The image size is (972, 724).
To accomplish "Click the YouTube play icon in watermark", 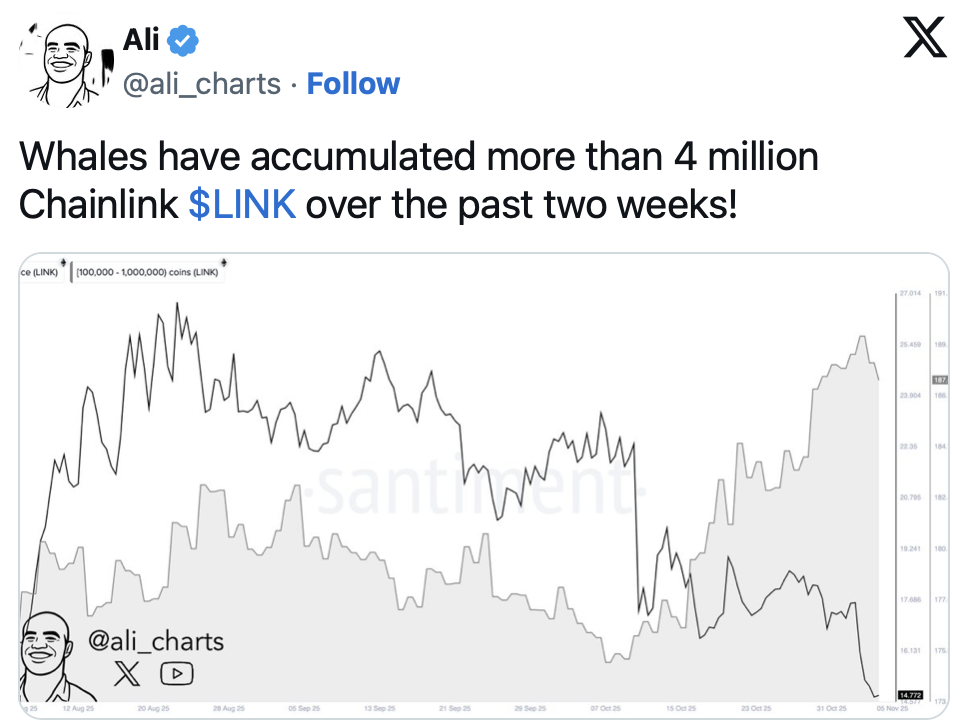I will click(176, 673).
